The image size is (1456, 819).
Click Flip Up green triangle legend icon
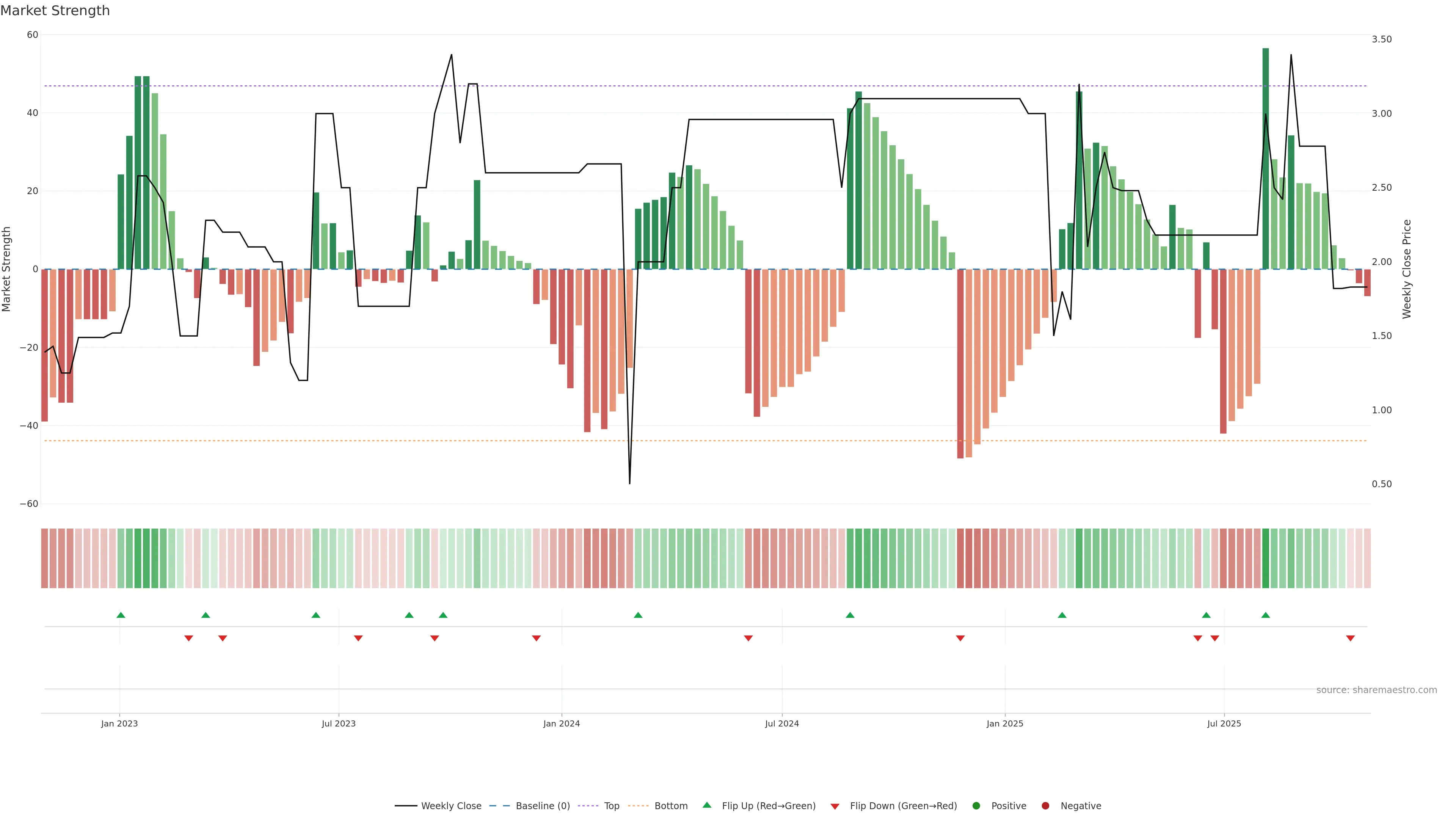[706, 805]
